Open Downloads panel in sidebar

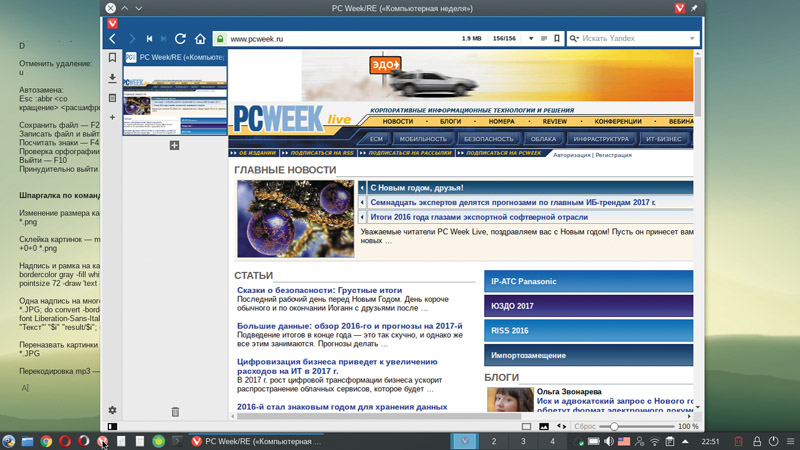click(112, 78)
